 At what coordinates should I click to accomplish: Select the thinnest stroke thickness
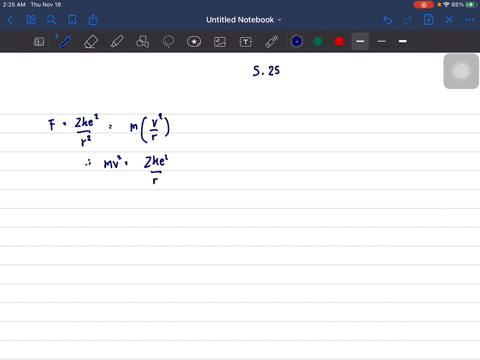[x=382, y=41]
